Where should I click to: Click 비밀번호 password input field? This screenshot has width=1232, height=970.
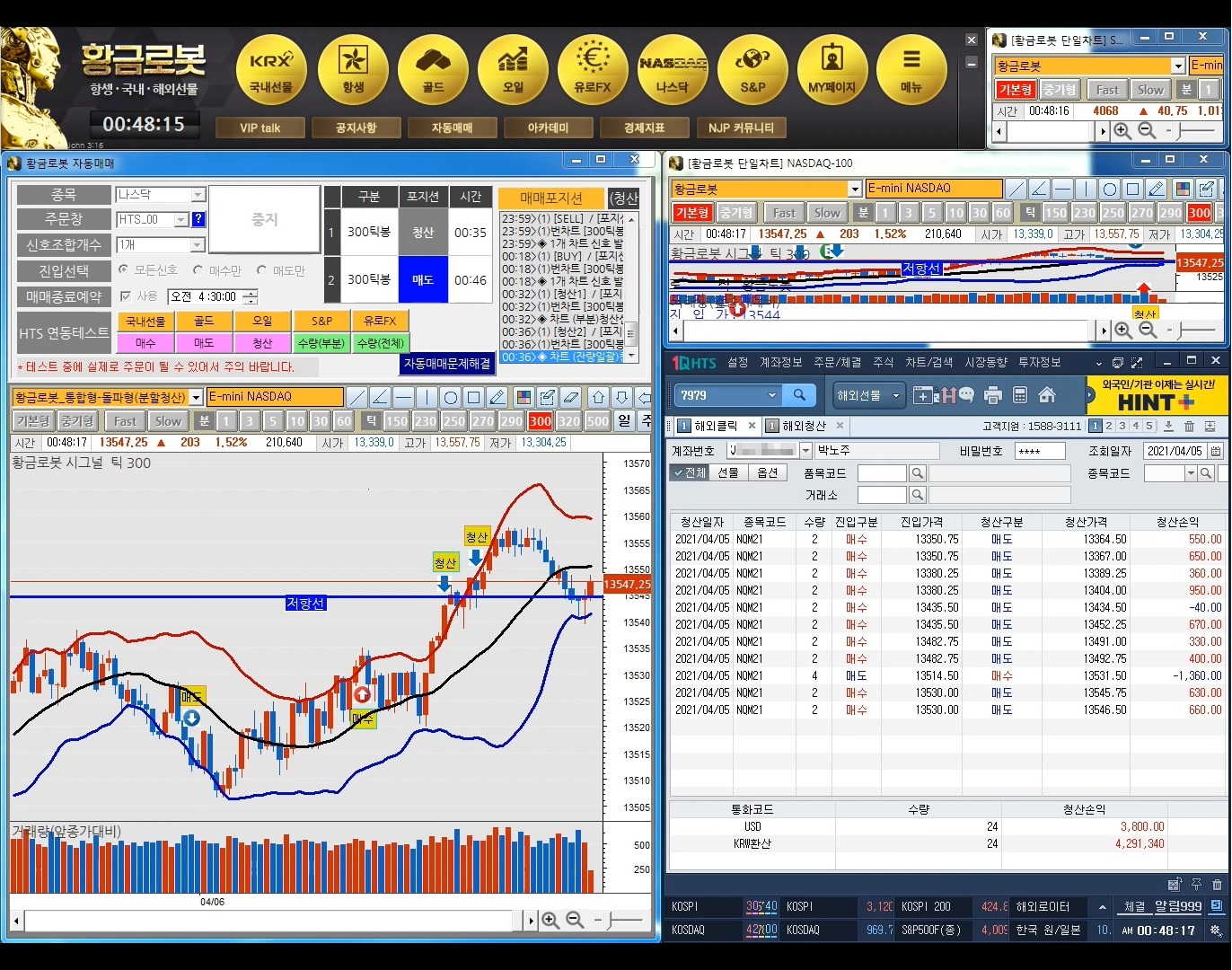1039,451
